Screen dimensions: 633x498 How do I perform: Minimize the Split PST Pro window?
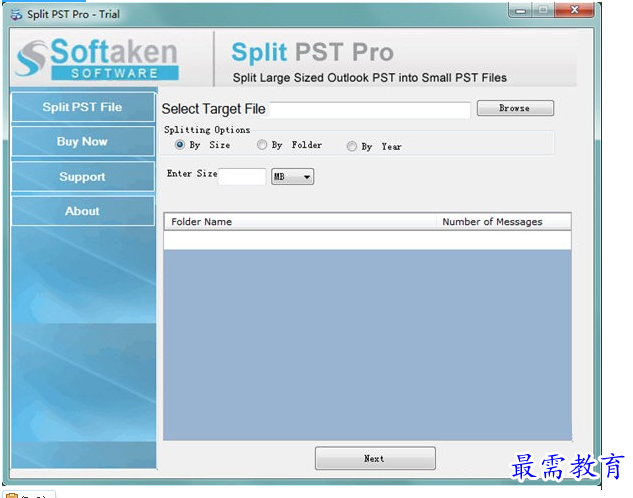[x=520, y=10]
